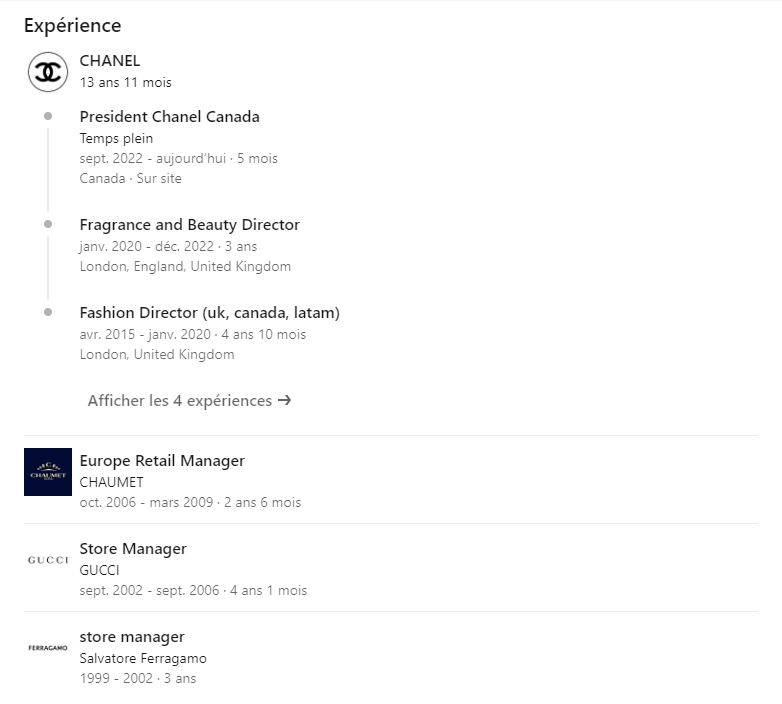Click the timeline bullet beside Fragrance and Beauty Director

(48, 224)
